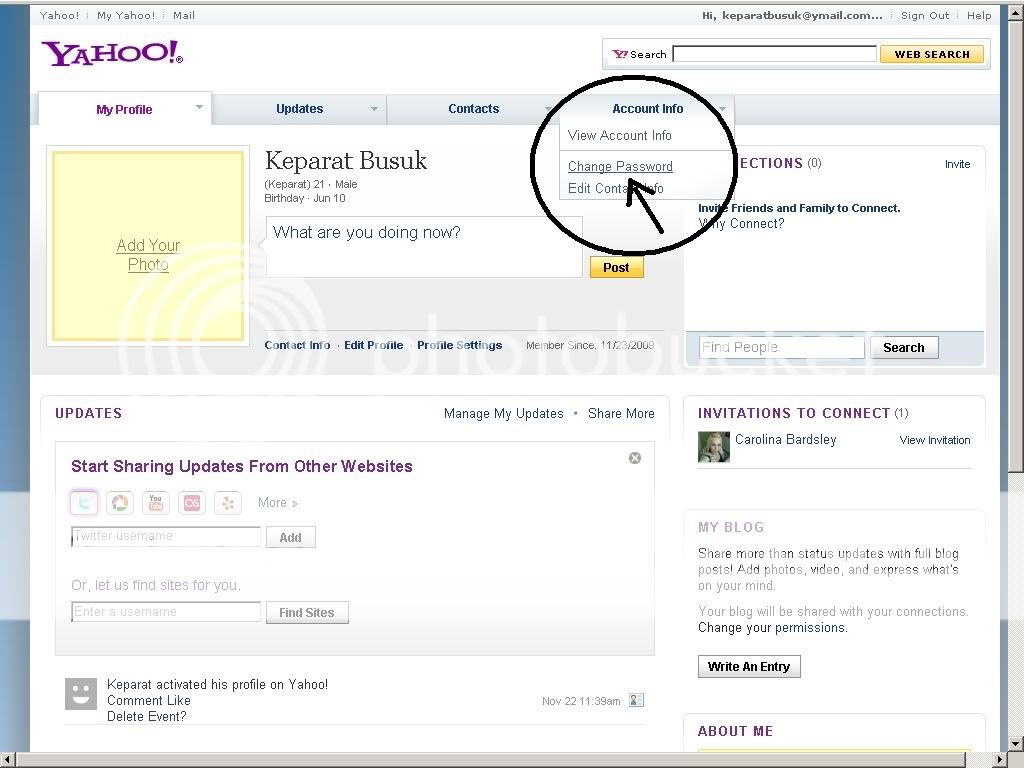Select View Account Info menu entry
Screen dimensions: 1024x768
click(x=619, y=135)
